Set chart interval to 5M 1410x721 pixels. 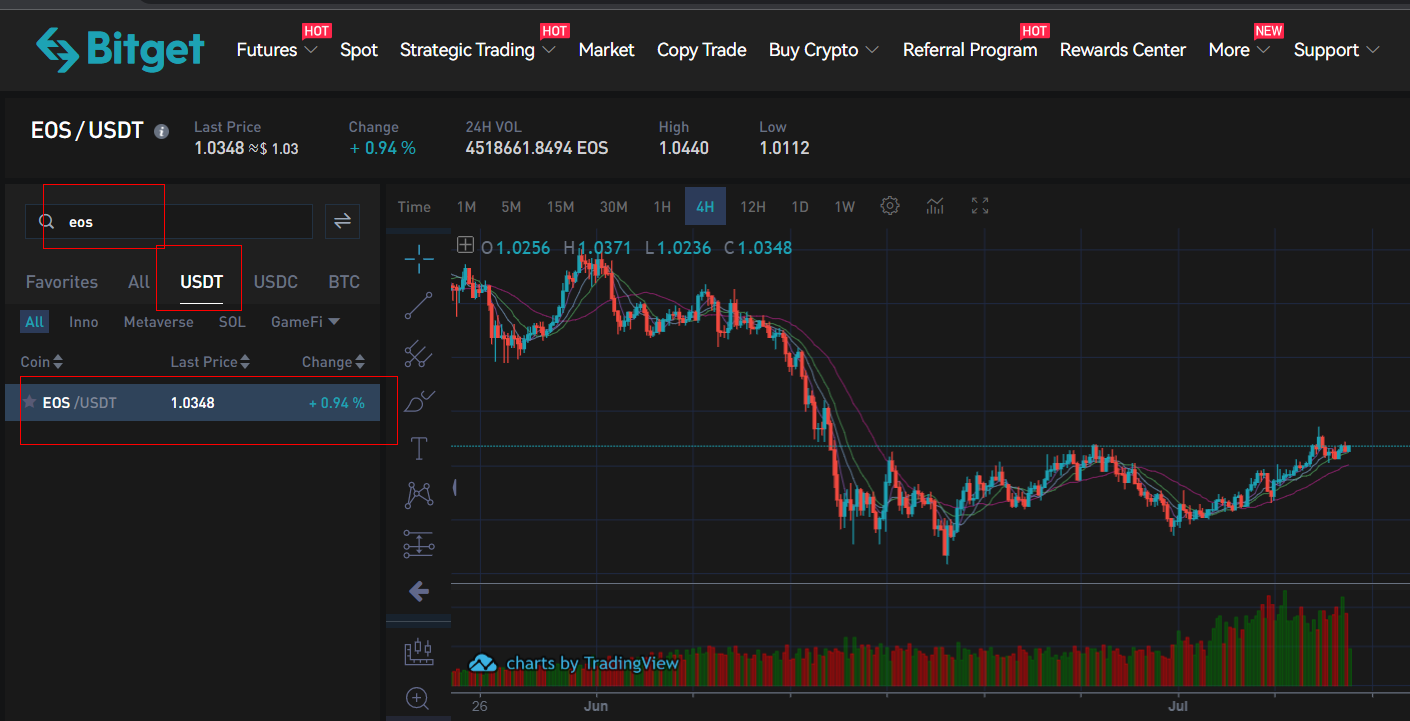[x=511, y=207]
